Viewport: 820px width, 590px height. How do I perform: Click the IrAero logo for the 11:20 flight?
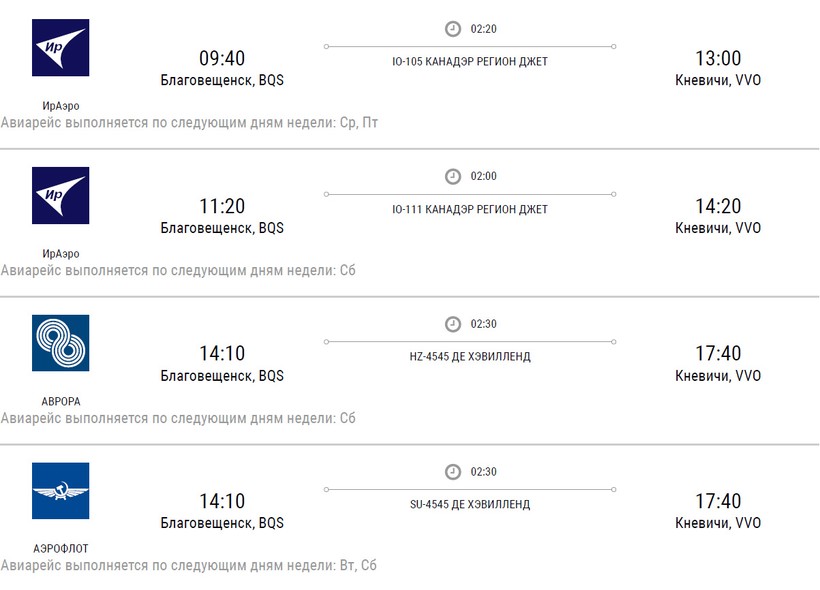click(x=60, y=196)
